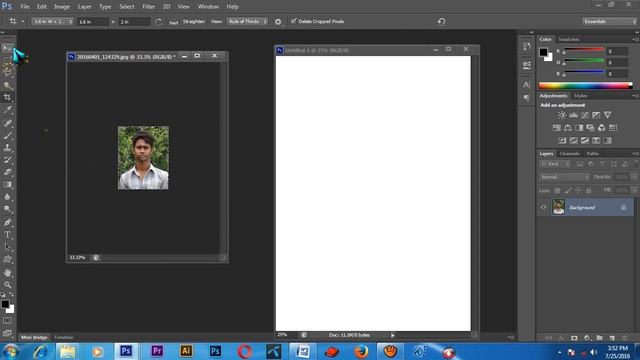Add an Invert adjustment
The height and width of the screenshot is (360, 640).
coord(562,140)
